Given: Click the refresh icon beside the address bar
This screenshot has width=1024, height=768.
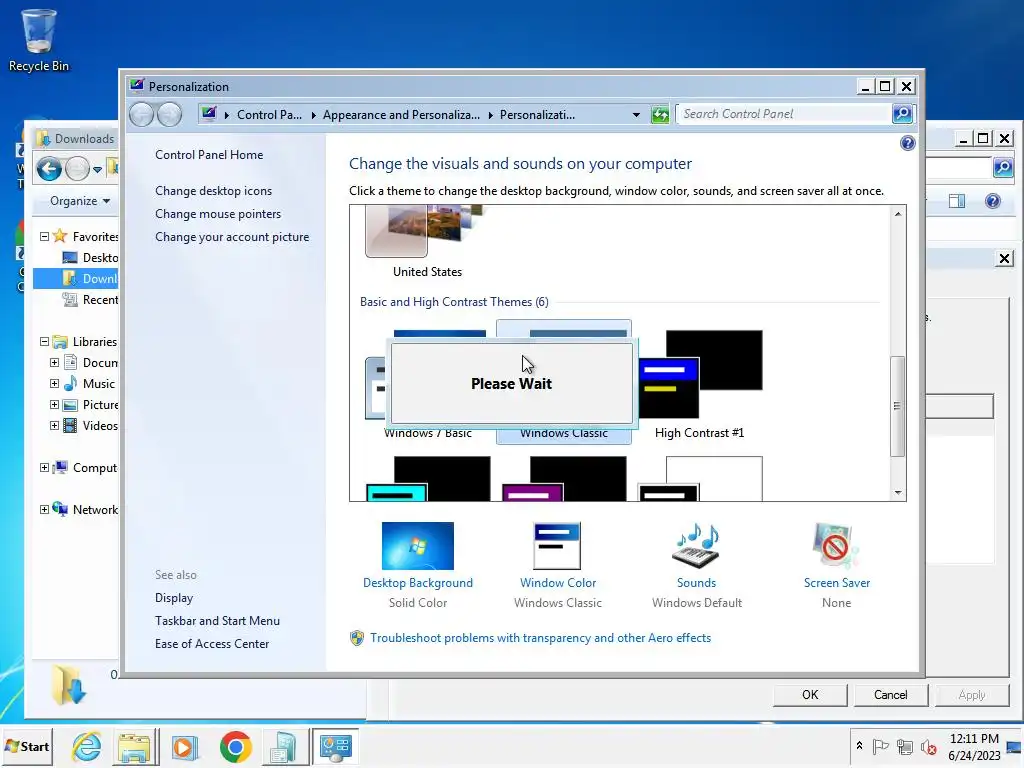Looking at the screenshot, I should (660, 115).
